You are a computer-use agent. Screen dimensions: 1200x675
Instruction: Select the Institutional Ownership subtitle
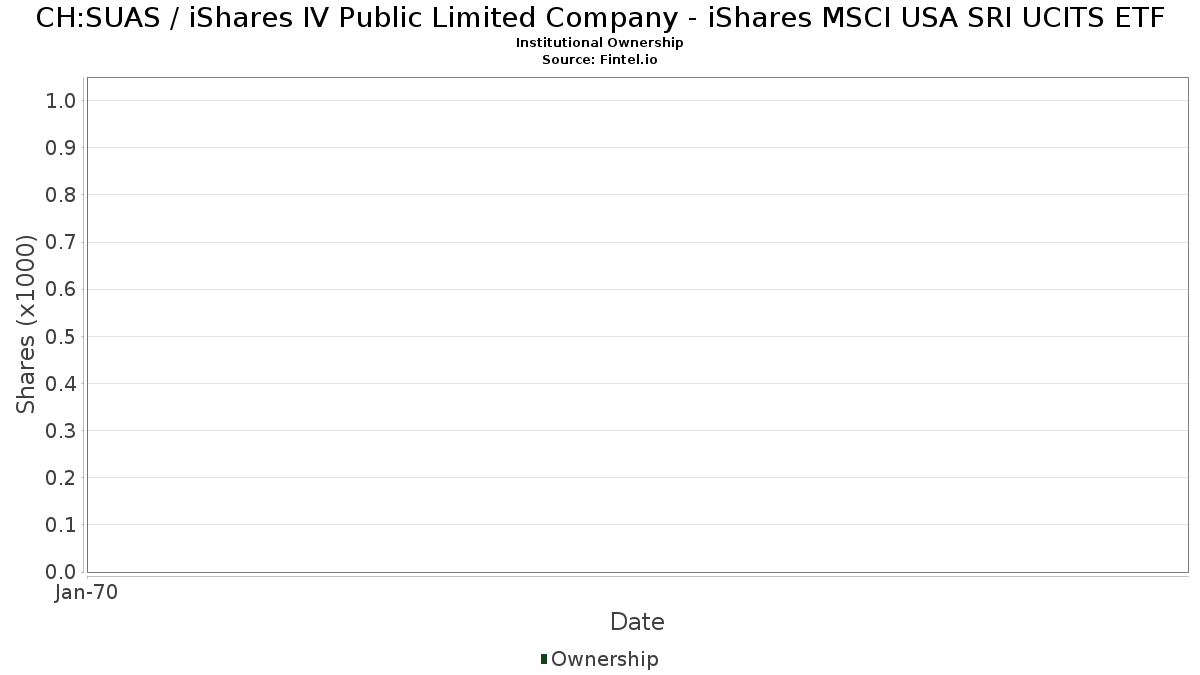600,43
